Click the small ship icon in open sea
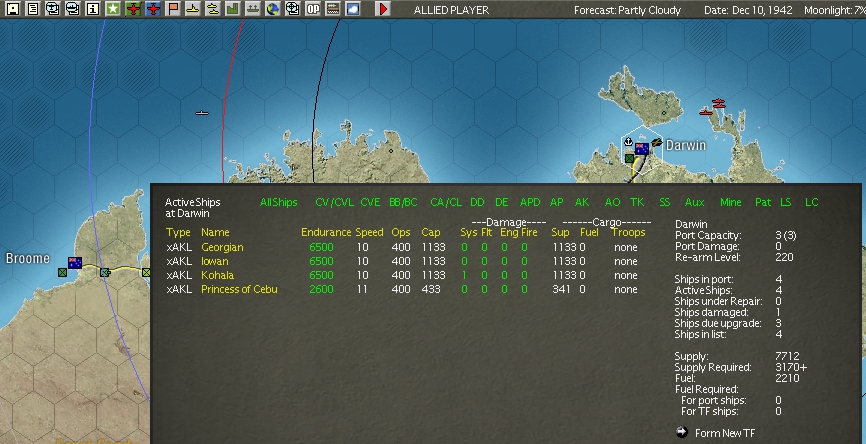The width and height of the screenshot is (866, 444). [x=202, y=113]
